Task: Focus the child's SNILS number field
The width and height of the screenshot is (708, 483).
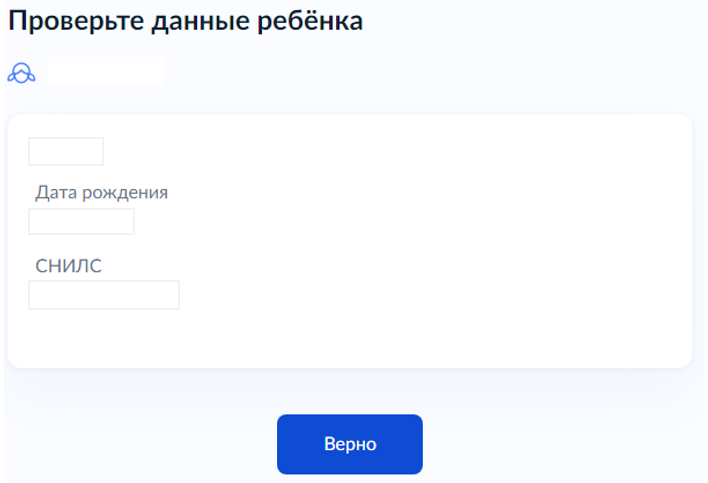Action: (104, 295)
